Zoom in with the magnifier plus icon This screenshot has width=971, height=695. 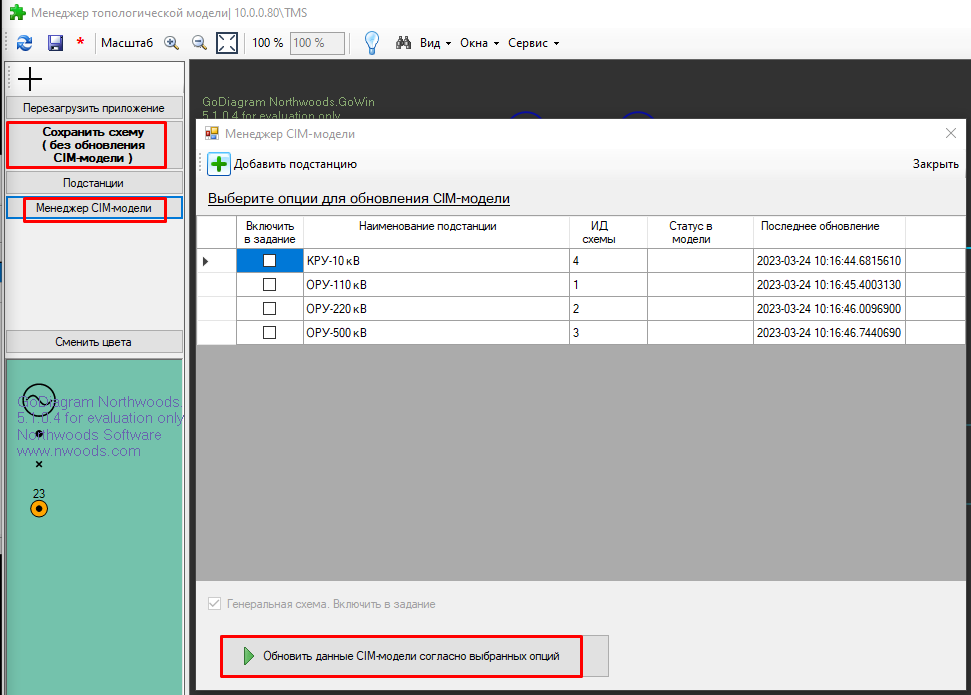[171, 43]
